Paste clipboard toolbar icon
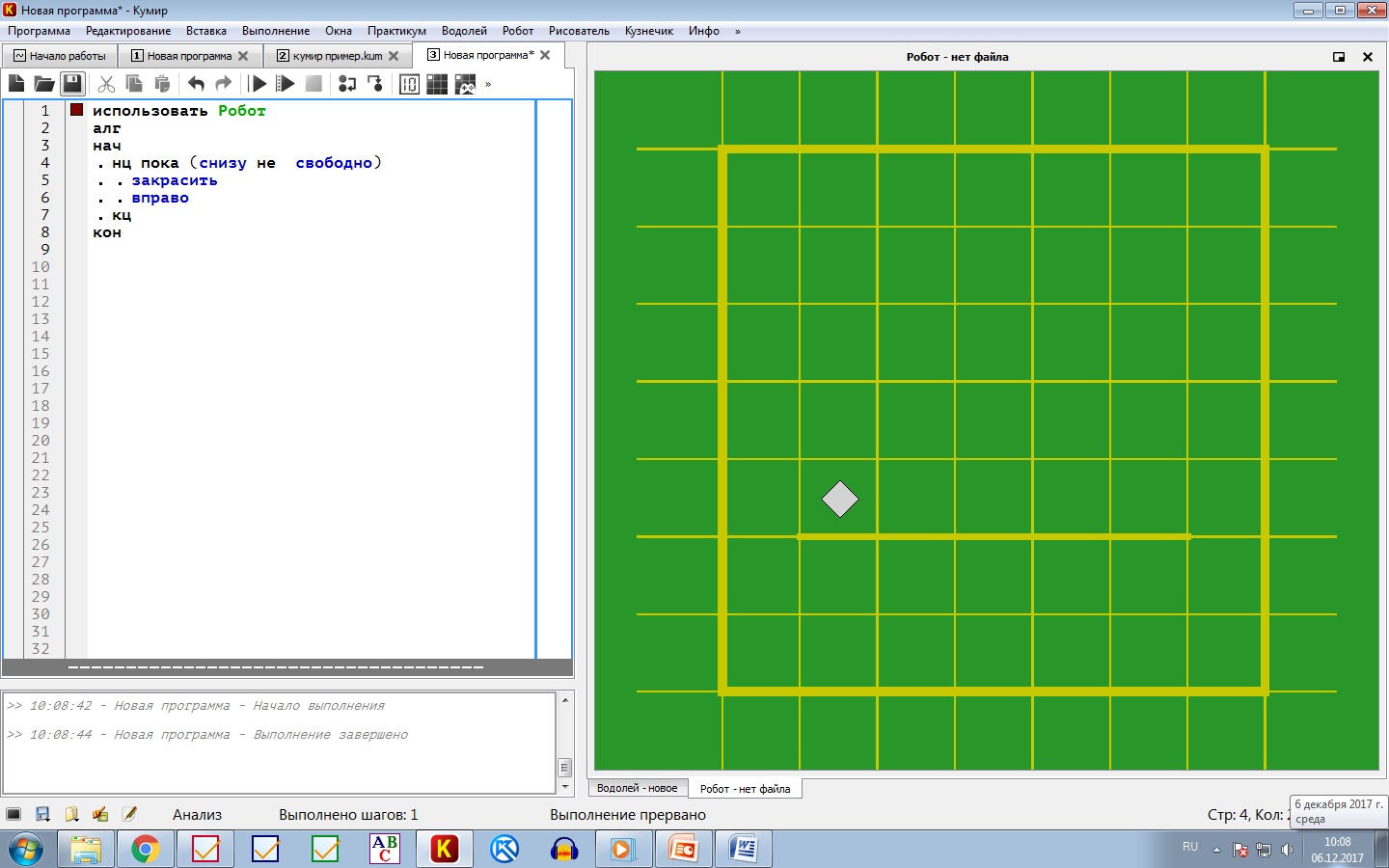 click(x=162, y=84)
